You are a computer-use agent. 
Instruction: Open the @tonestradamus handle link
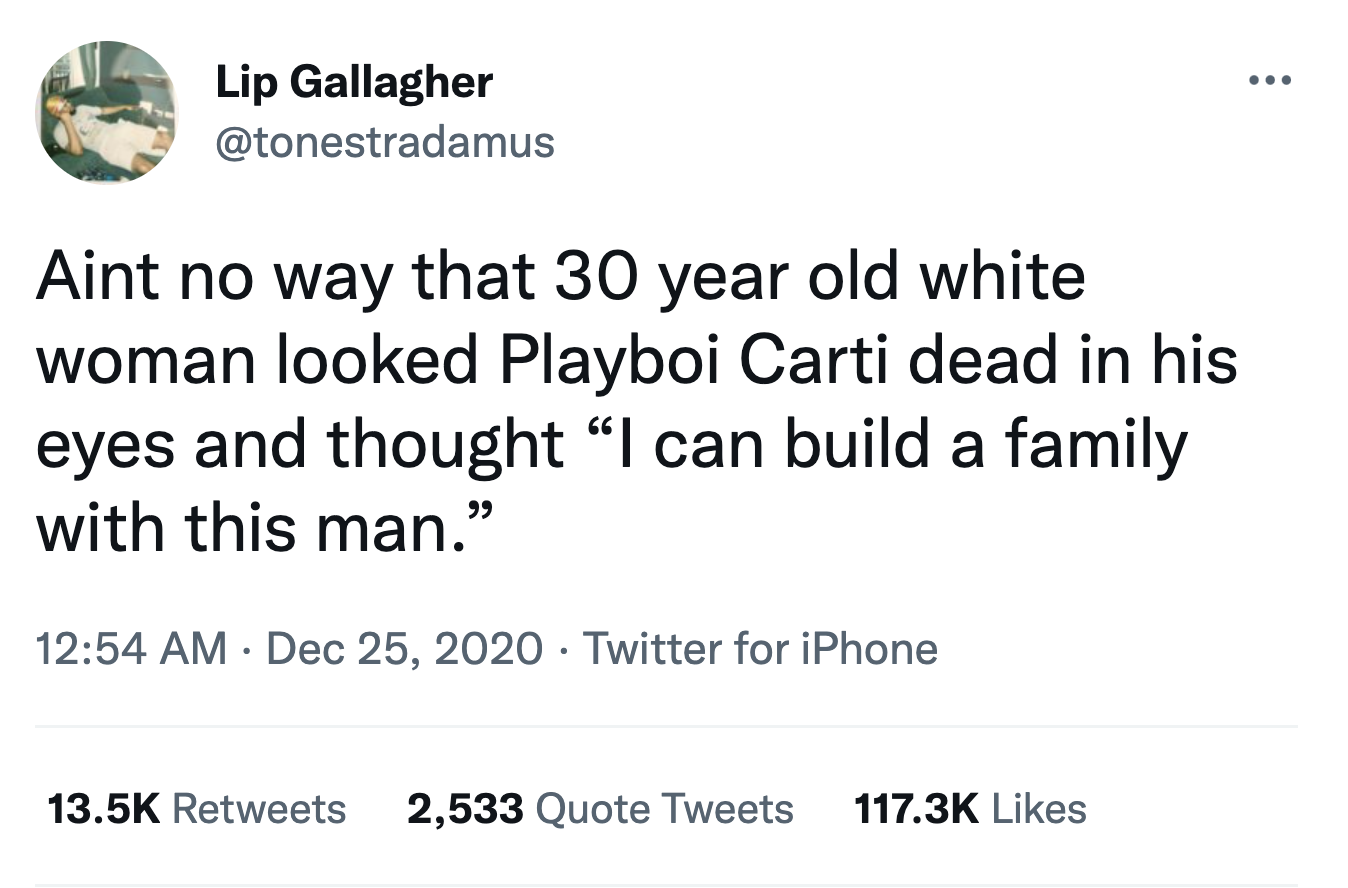coord(385,143)
